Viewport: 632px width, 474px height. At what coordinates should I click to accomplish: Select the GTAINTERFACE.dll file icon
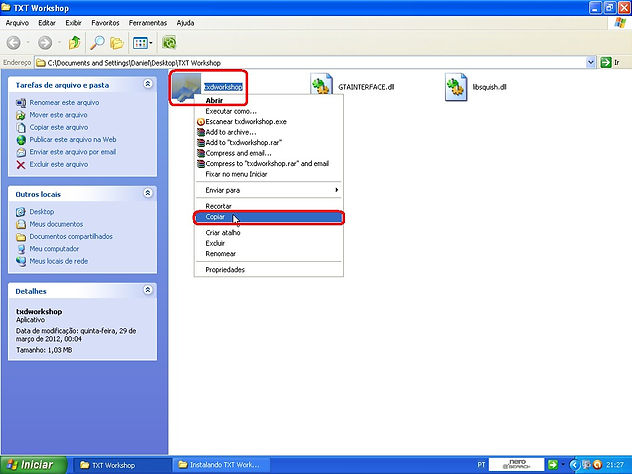click(321, 84)
